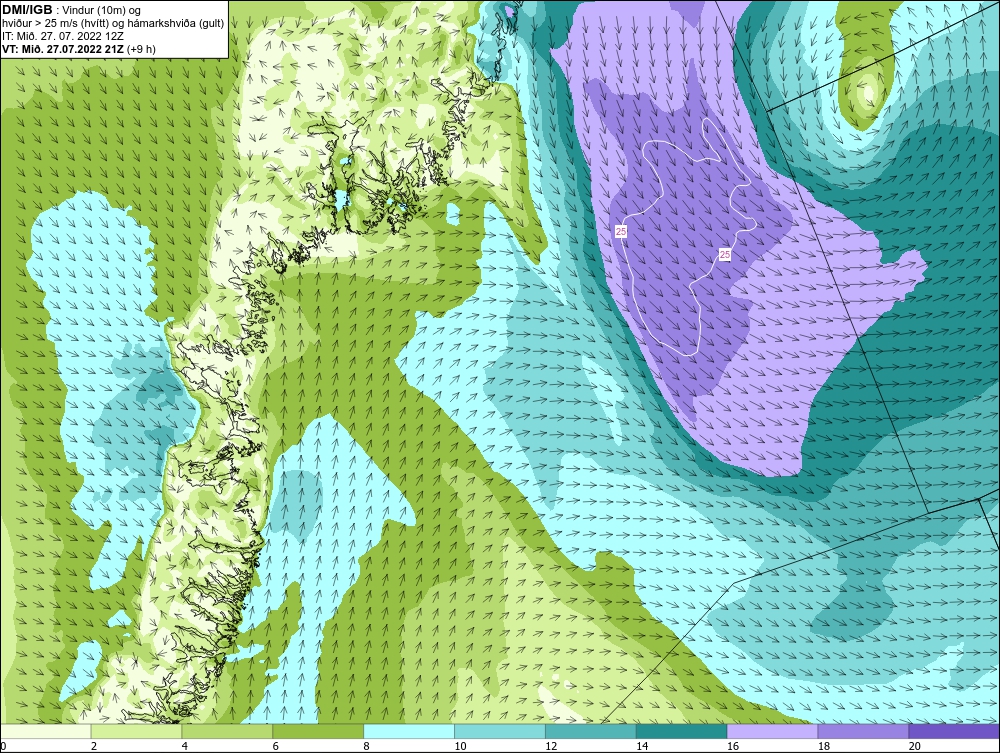Click the above-20 m/s dark purple legend swatch
The width and height of the screenshot is (1000, 753).
click(954, 731)
